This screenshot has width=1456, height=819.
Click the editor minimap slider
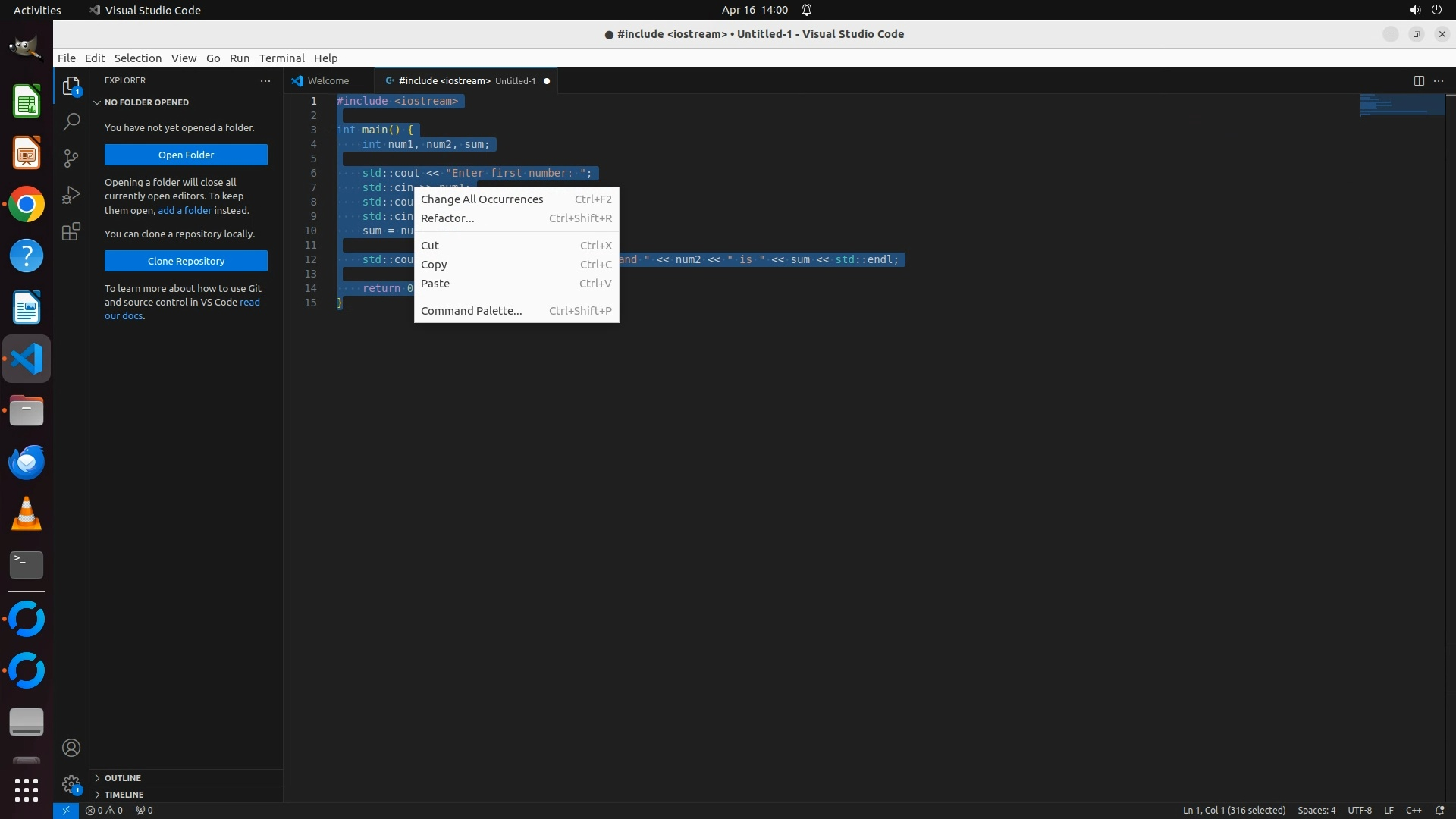coord(1401,105)
